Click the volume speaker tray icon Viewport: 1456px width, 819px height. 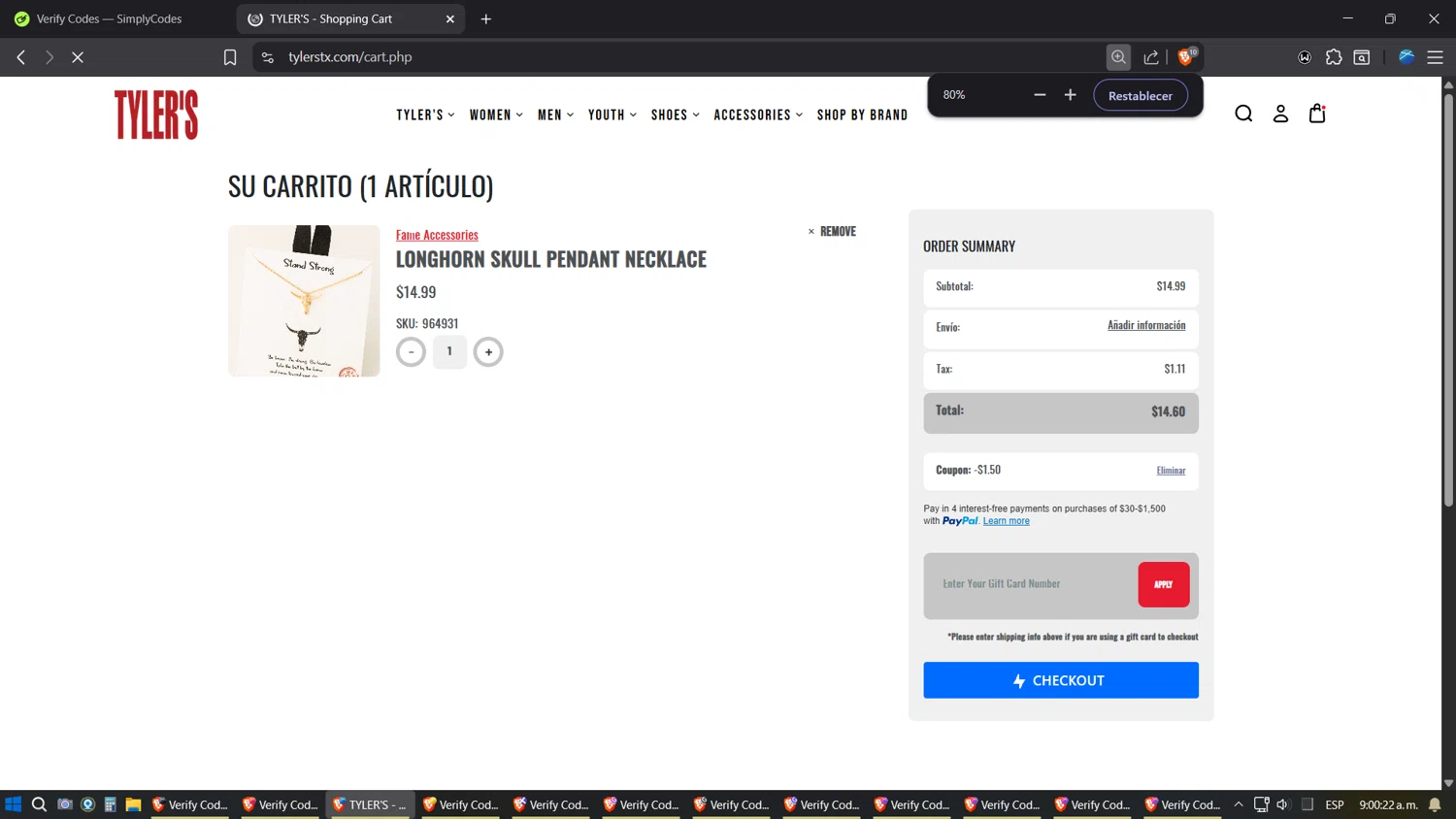tap(1282, 804)
